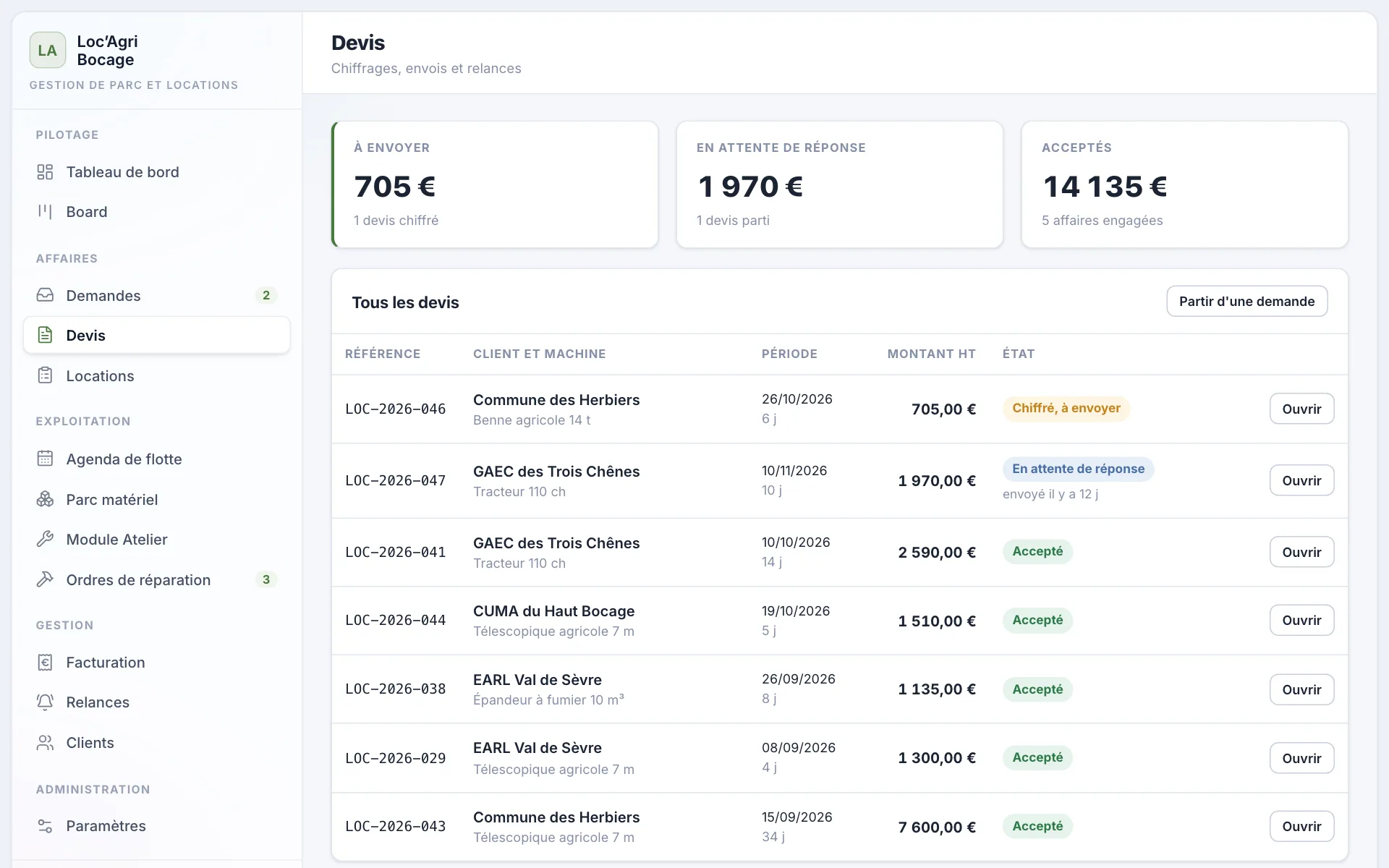Click the Locations clipboard icon
Image resolution: width=1389 pixels, height=868 pixels.
coord(45,375)
